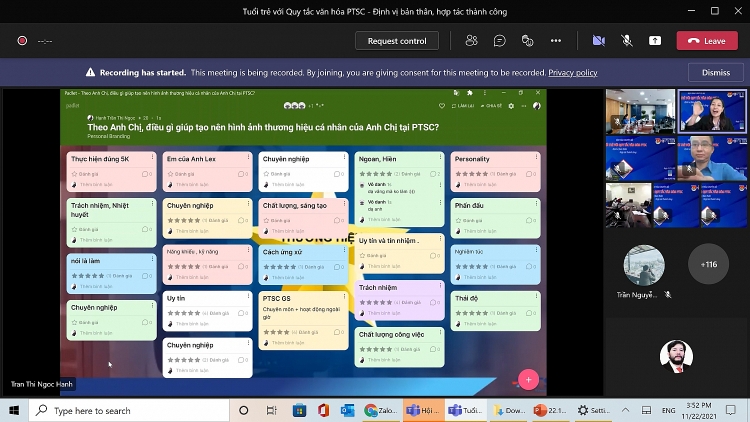
Task: Select the waving presenter video thumbnail
Action: [x=712, y=111]
